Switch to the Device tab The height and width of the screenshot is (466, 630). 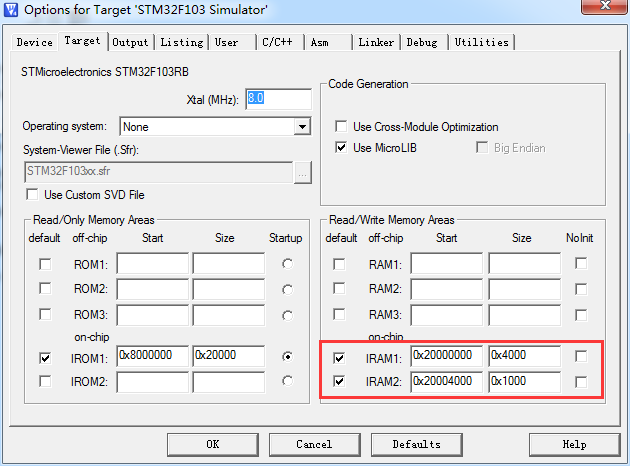pos(35,42)
